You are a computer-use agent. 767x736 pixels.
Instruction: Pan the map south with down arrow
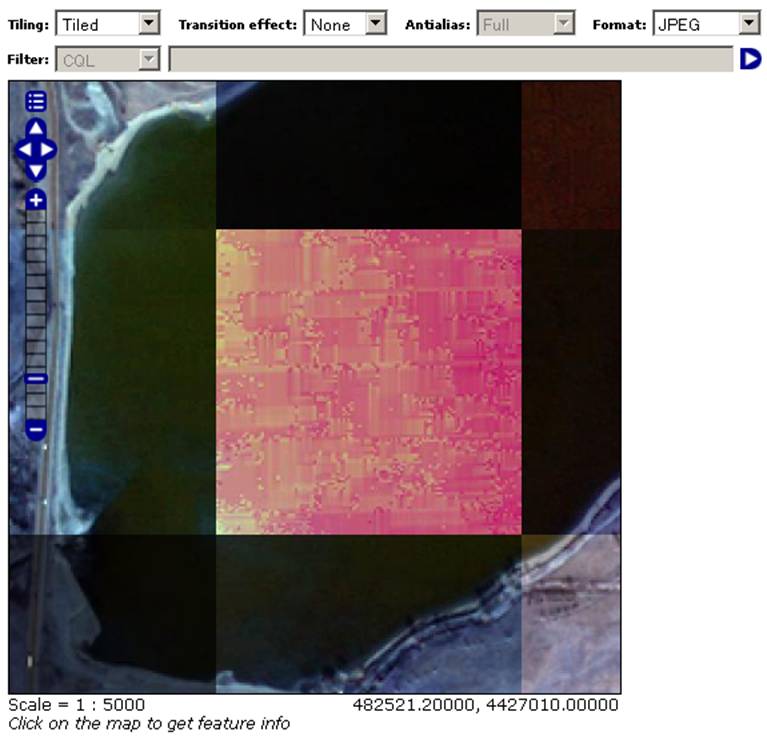click(x=36, y=171)
